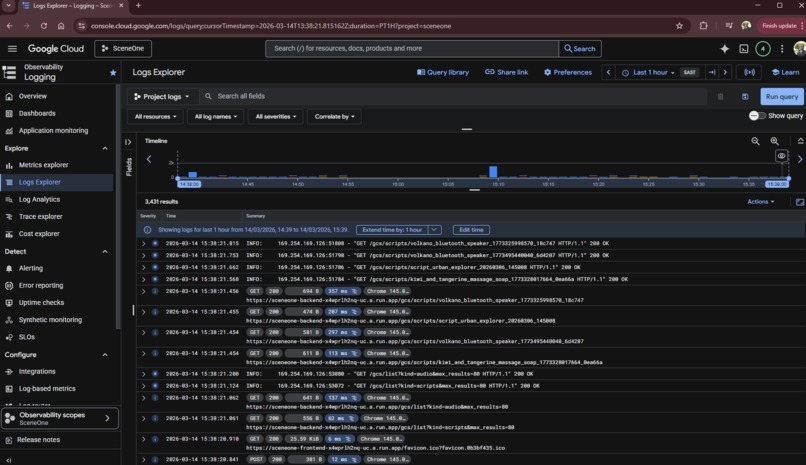Screen dimensions: 806x465
Task: Go to previous time range arrow
Action: point(608,72)
